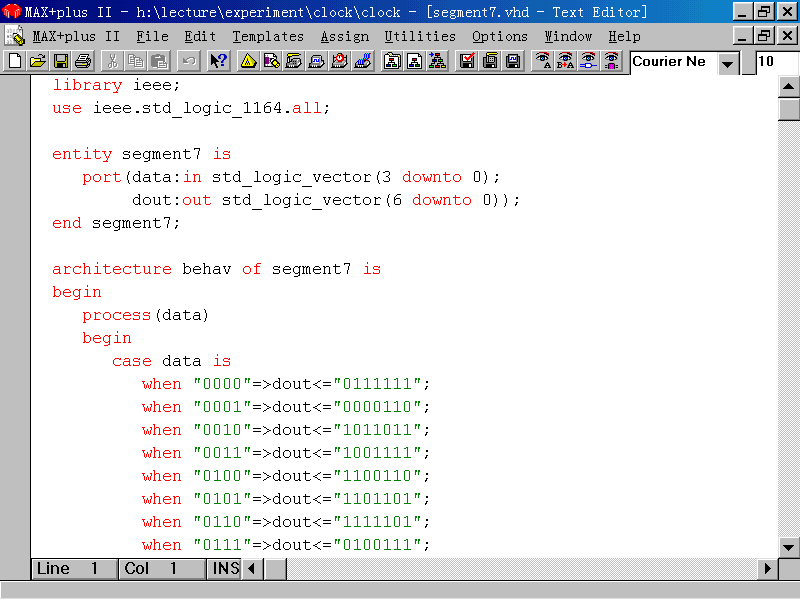Screen dimensions: 800x600
Task: Click Search text icon with eye and A
Action: pyautogui.click(x=543, y=62)
